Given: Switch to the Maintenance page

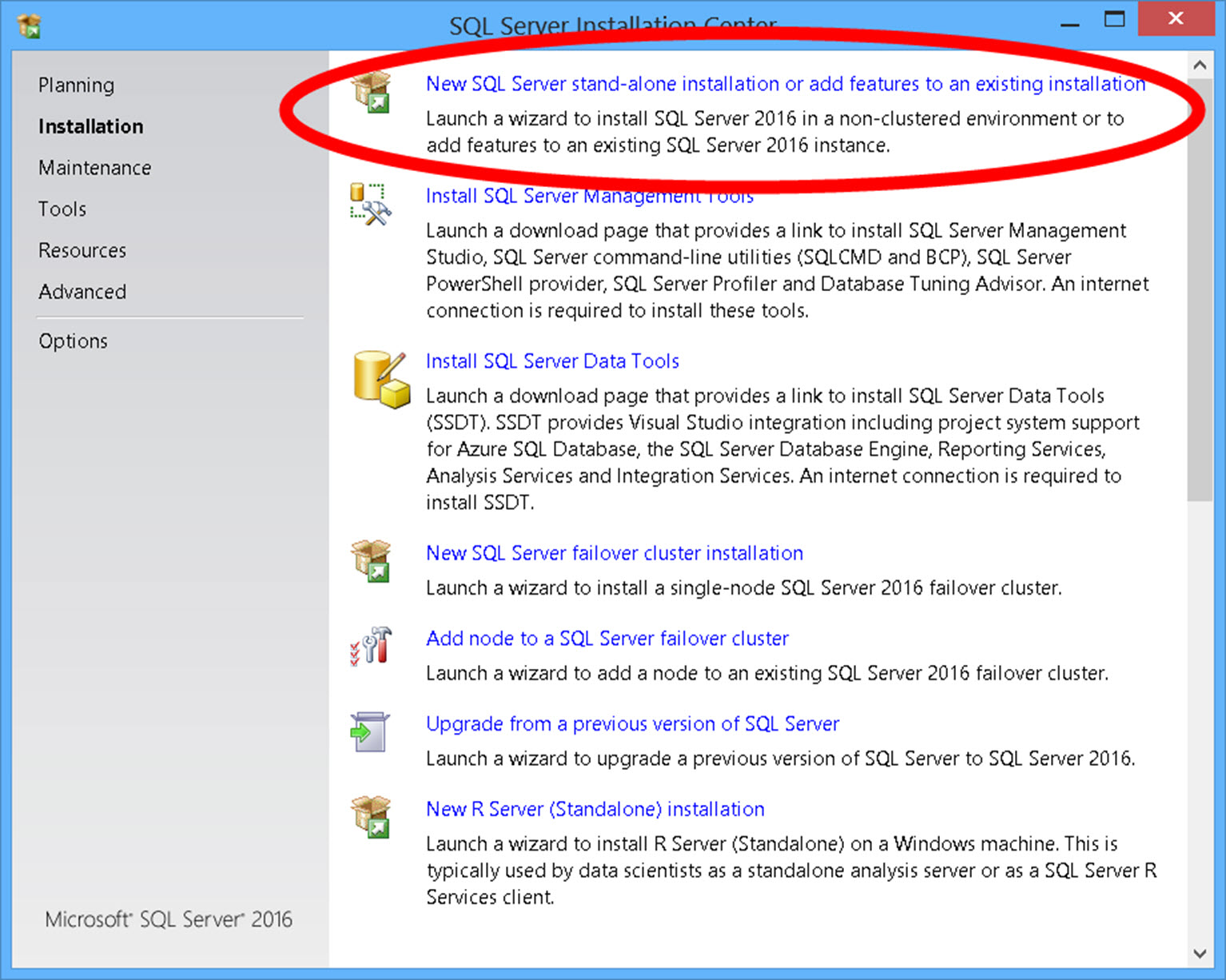Looking at the screenshot, I should pos(95,168).
